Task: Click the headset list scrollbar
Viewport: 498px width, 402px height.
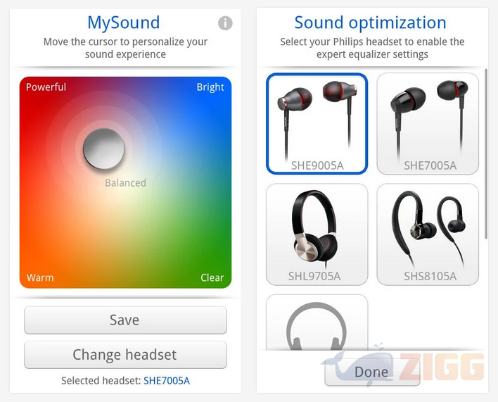Action: (486, 154)
